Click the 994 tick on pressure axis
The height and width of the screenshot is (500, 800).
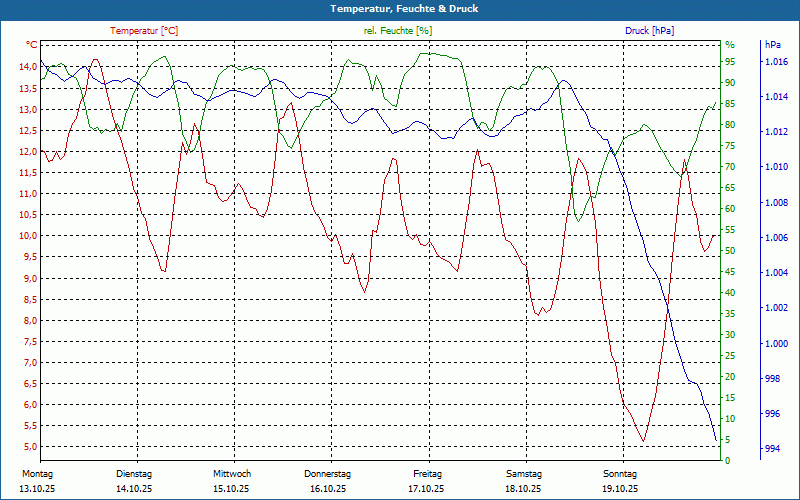pyautogui.click(x=772, y=449)
